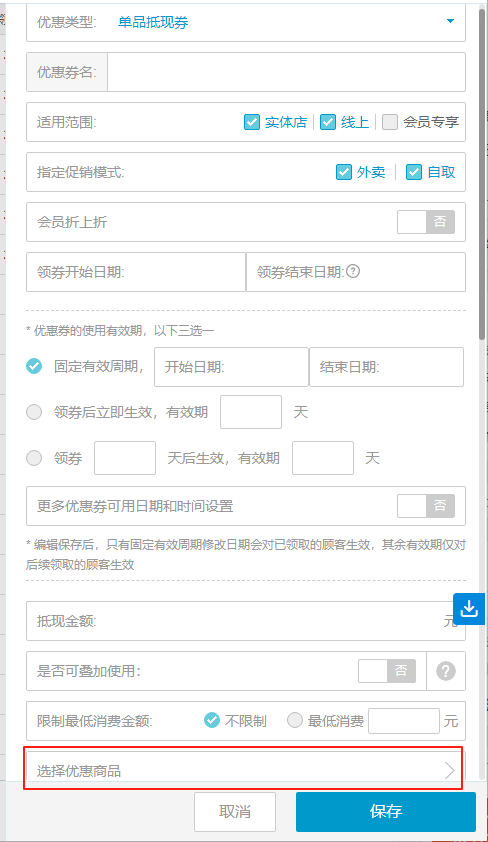488x842 pixels.
Task: Uncheck the 实体店 checkbox
Action: point(252,122)
